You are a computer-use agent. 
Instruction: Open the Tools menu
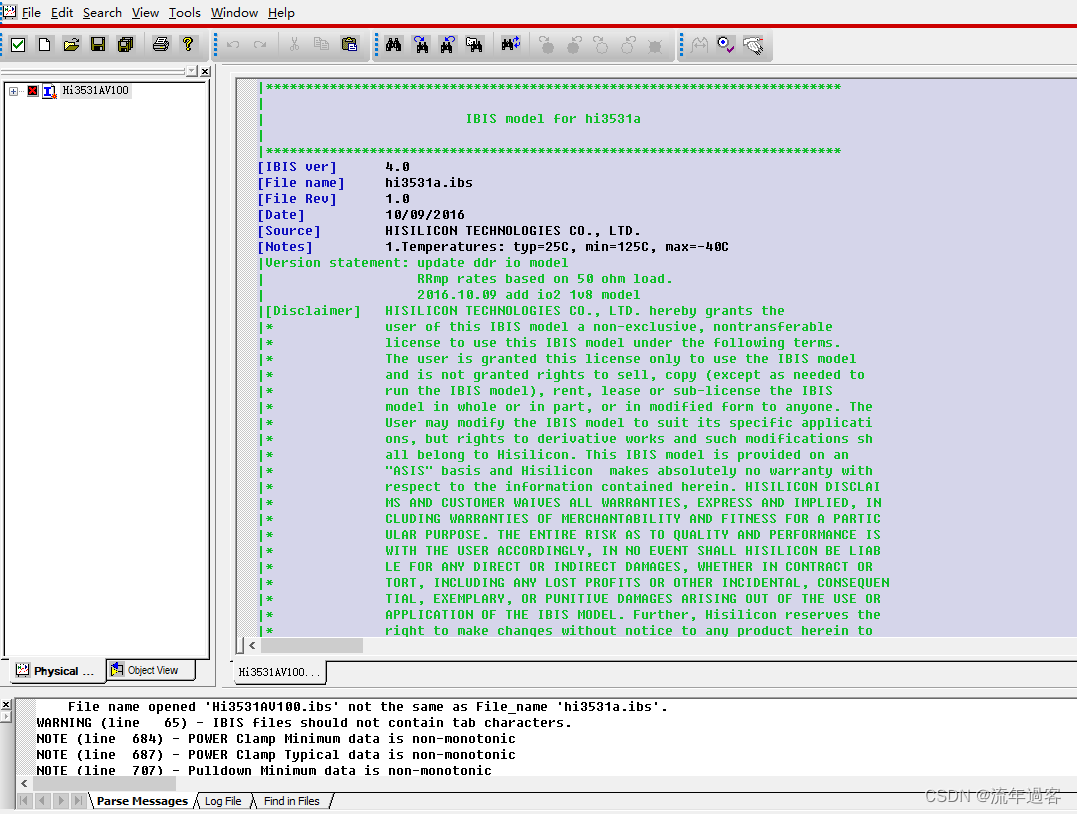pyautogui.click(x=185, y=12)
